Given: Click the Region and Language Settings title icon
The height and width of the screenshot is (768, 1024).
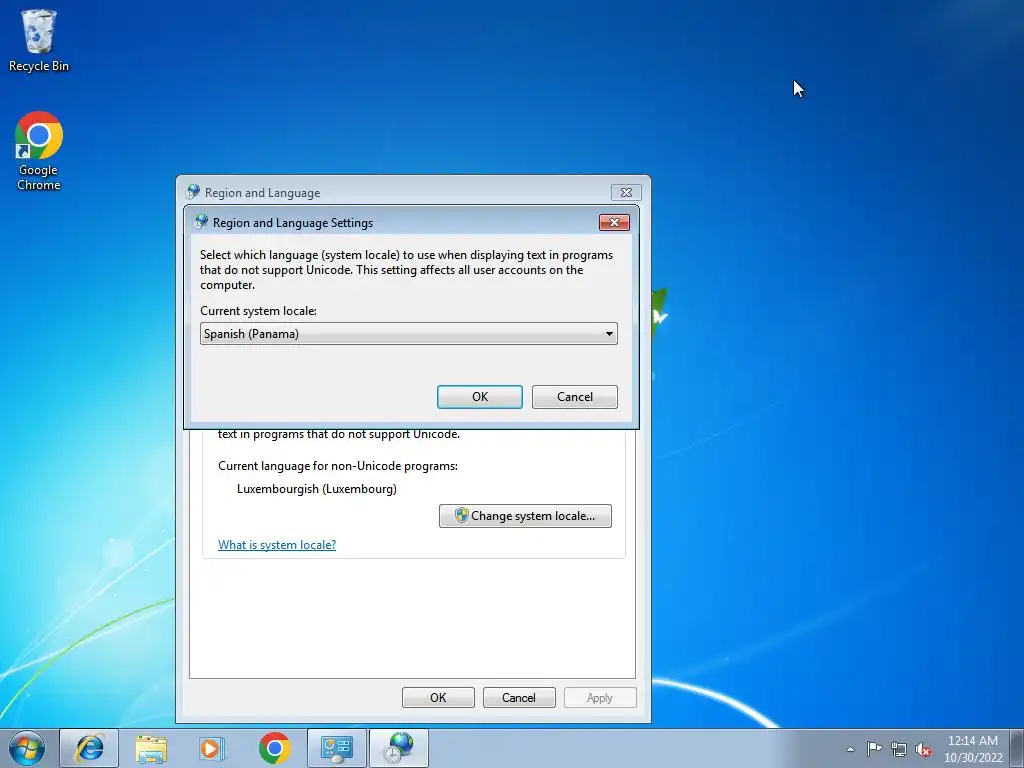Looking at the screenshot, I should [x=201, y=222].
